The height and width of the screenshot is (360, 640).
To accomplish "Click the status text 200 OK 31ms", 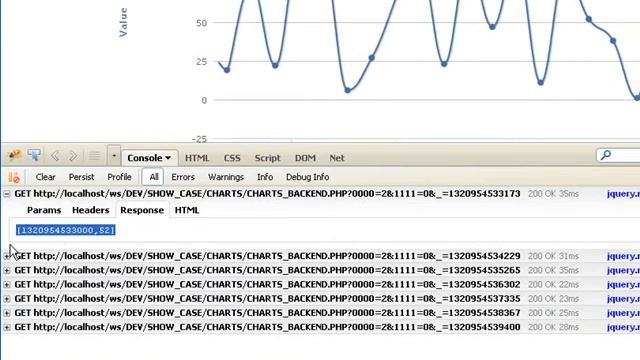I will click(553, 256).
